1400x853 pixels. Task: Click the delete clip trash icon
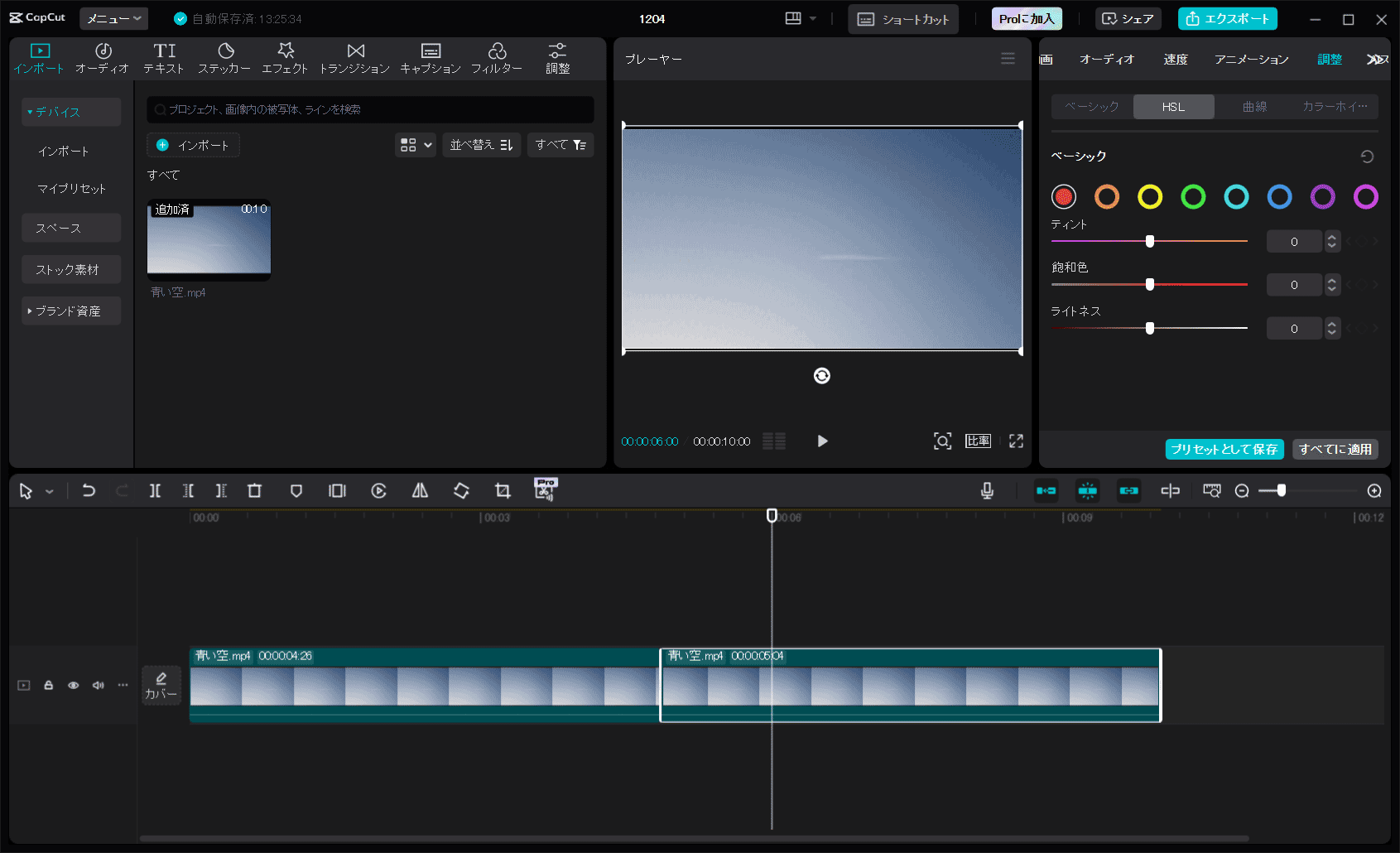point(254,491)
